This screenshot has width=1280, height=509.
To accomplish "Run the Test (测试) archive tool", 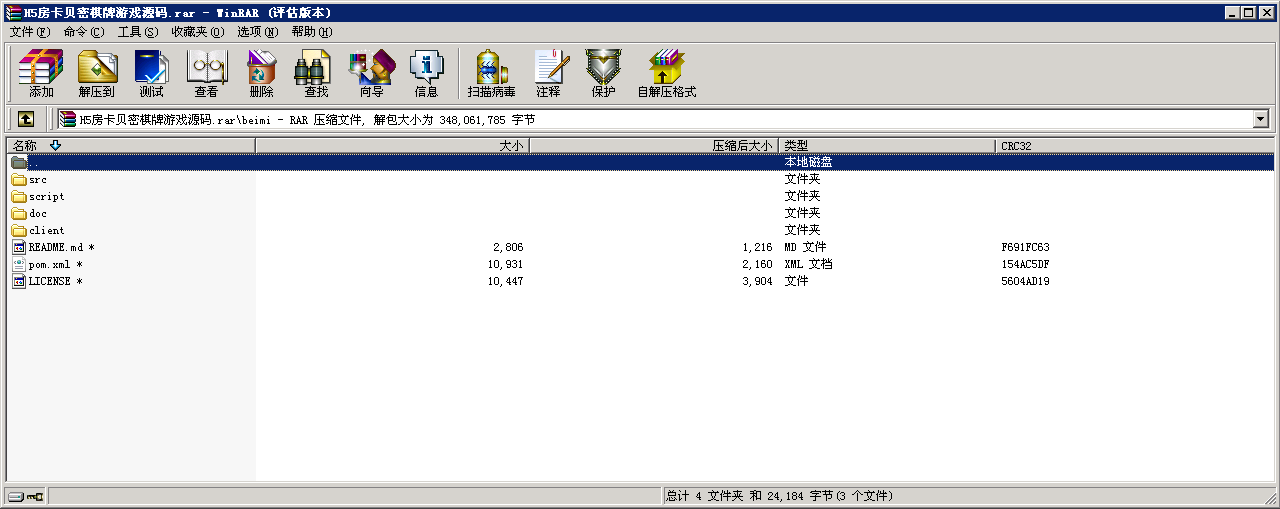I will [151, 74].
